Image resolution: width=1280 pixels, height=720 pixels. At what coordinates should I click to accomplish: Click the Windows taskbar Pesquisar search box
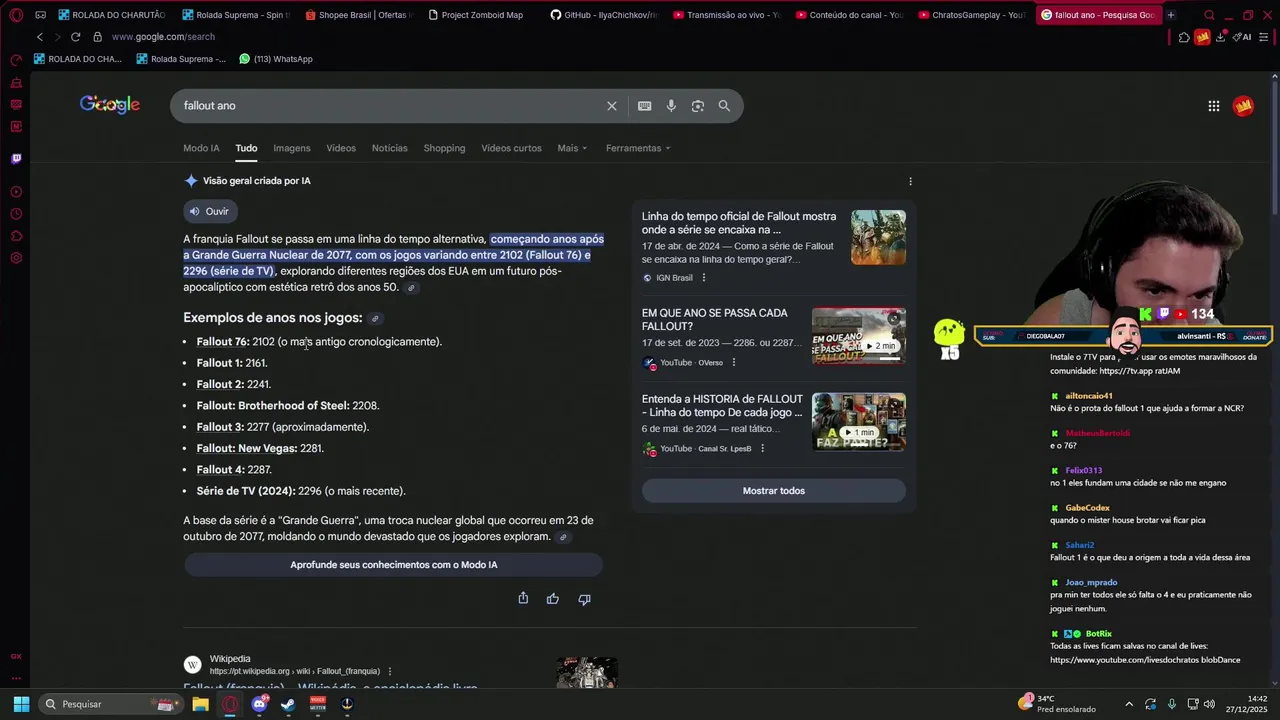(x=110, y=704)
